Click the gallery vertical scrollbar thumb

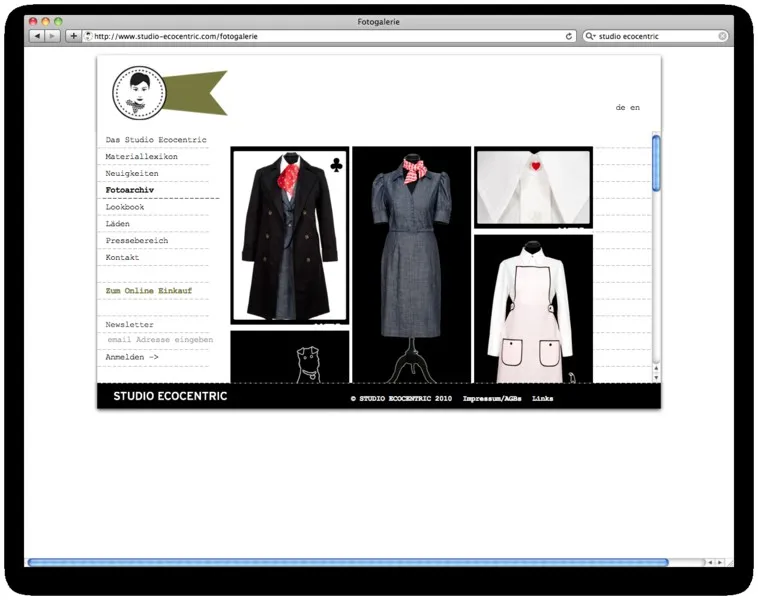pos(656,163)
